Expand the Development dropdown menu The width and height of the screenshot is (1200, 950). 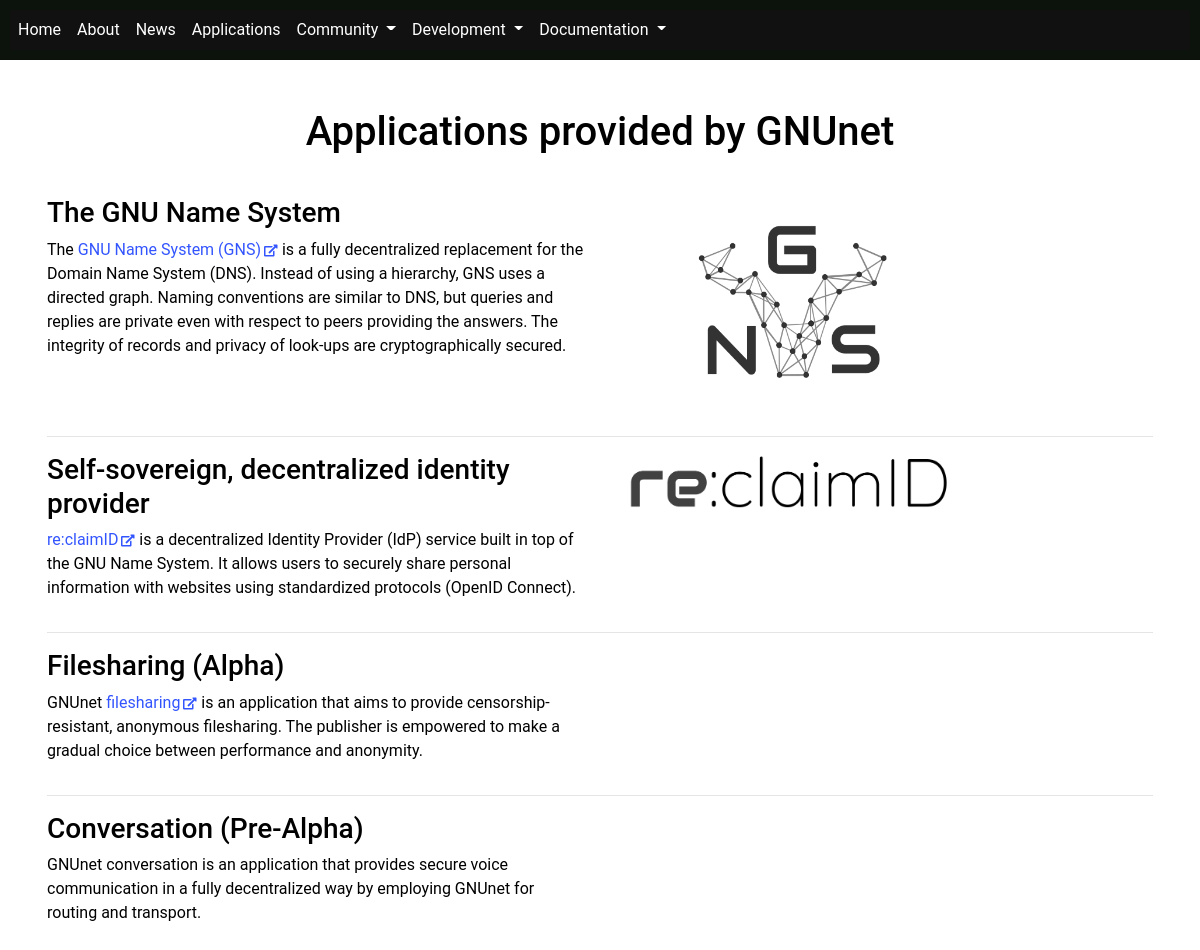tap(467, 30)
